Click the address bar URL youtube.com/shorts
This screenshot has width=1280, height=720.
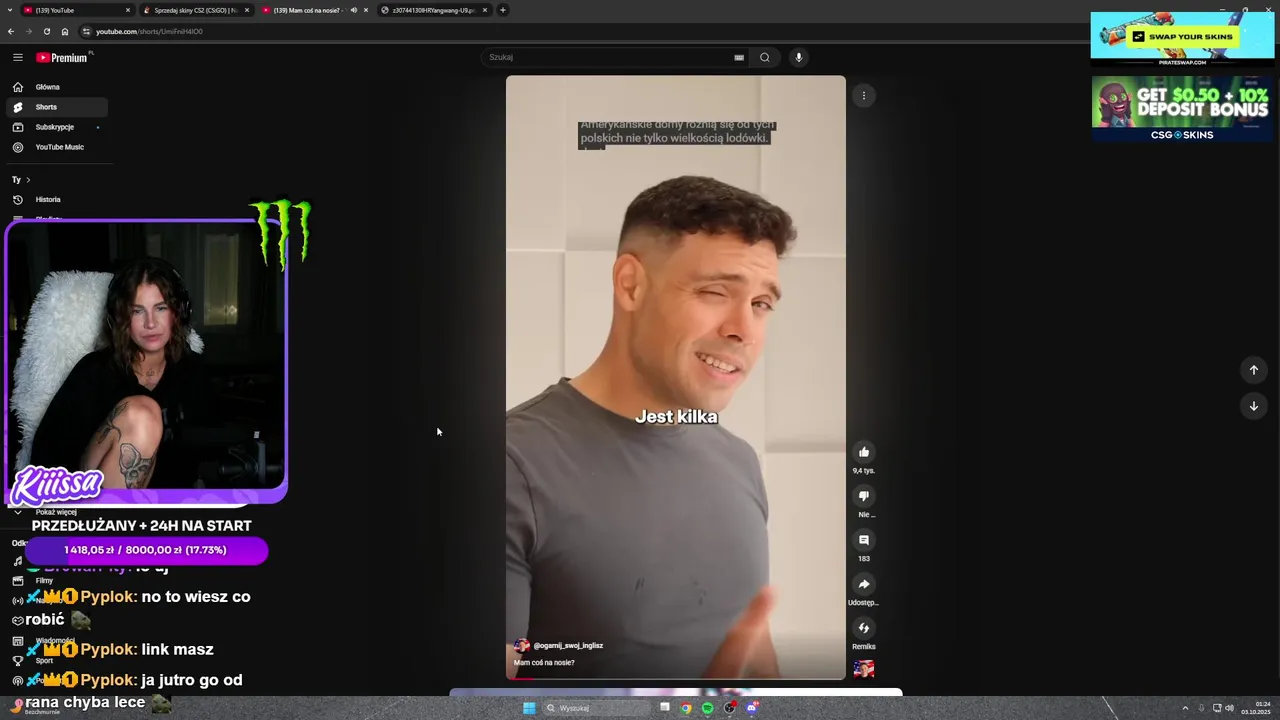[149, 31]
